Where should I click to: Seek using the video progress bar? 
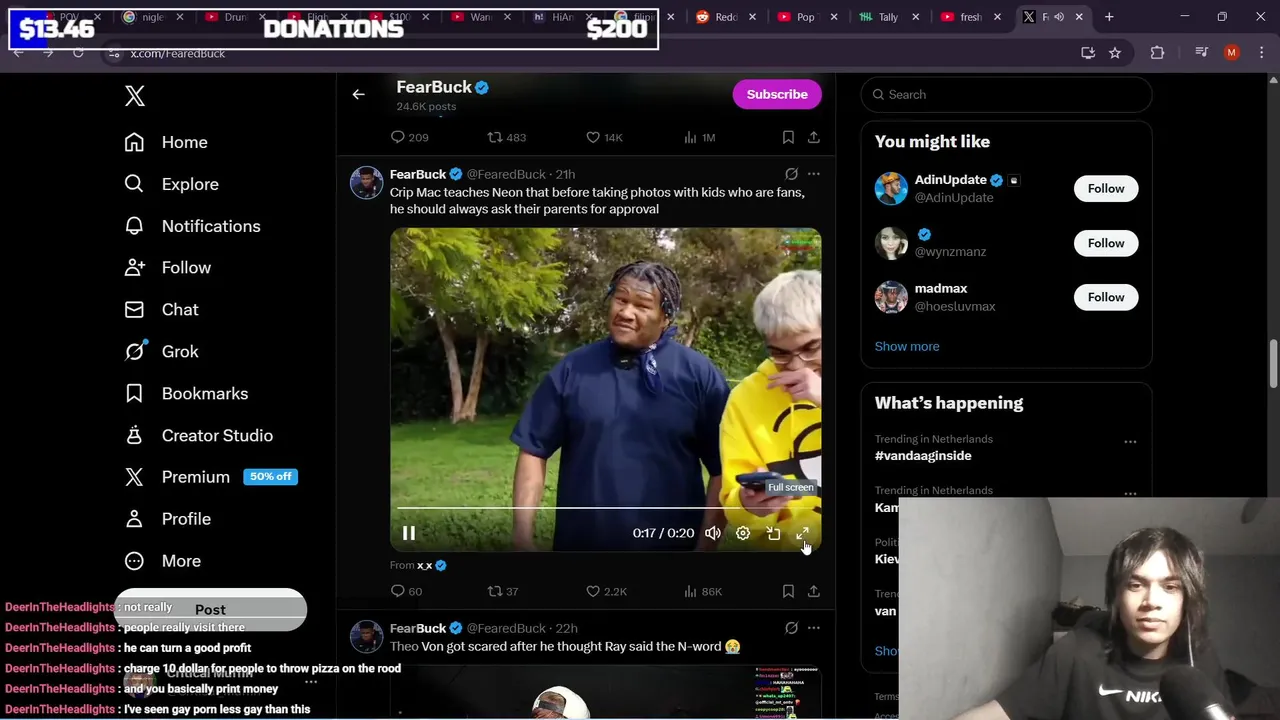606,508
